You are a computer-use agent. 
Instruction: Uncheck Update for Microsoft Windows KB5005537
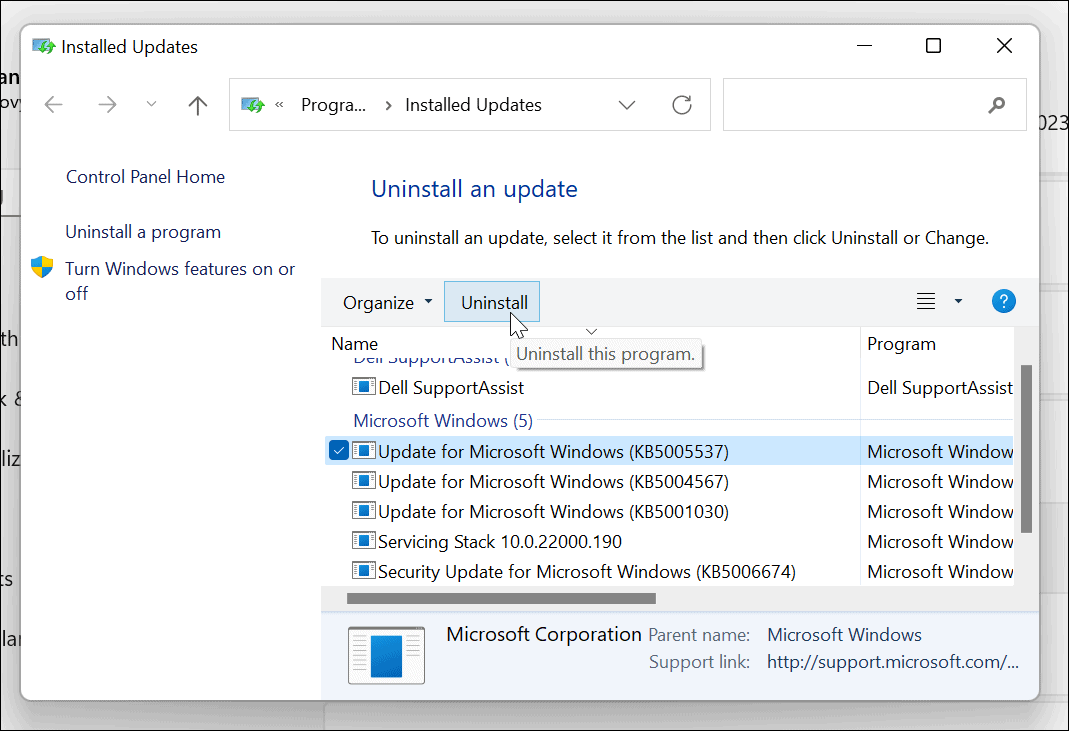(339, 450)
